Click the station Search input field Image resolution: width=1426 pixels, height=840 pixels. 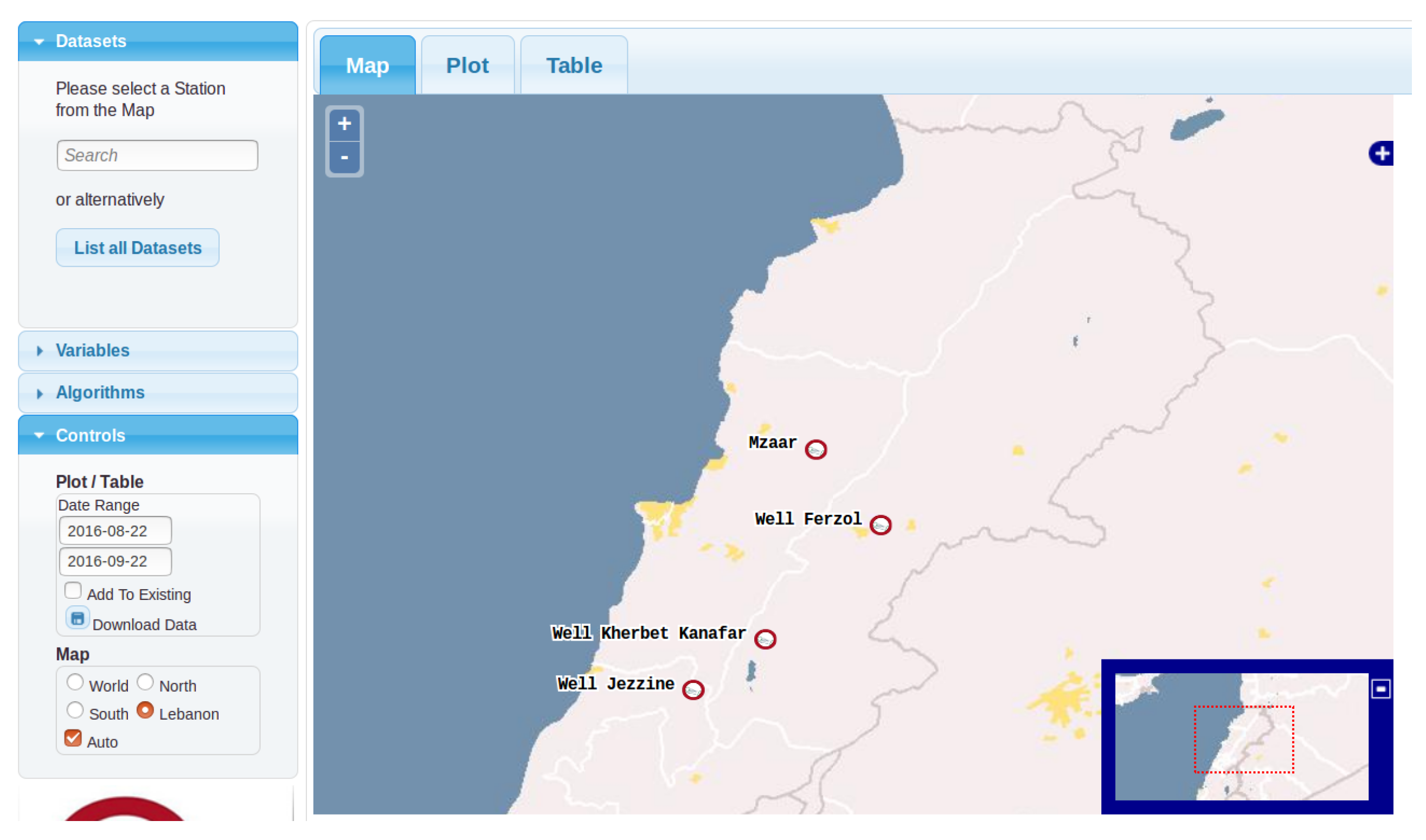point(158,157)
